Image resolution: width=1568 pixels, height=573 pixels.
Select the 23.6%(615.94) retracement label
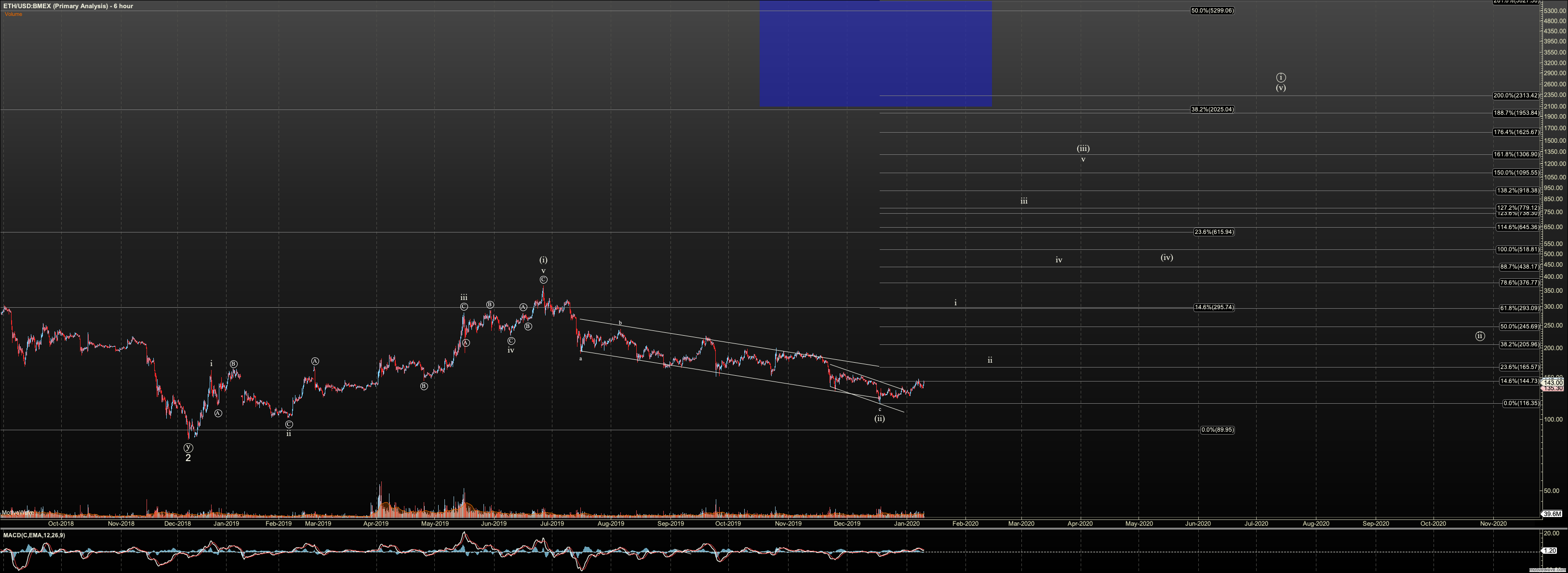pos(1214,232)
